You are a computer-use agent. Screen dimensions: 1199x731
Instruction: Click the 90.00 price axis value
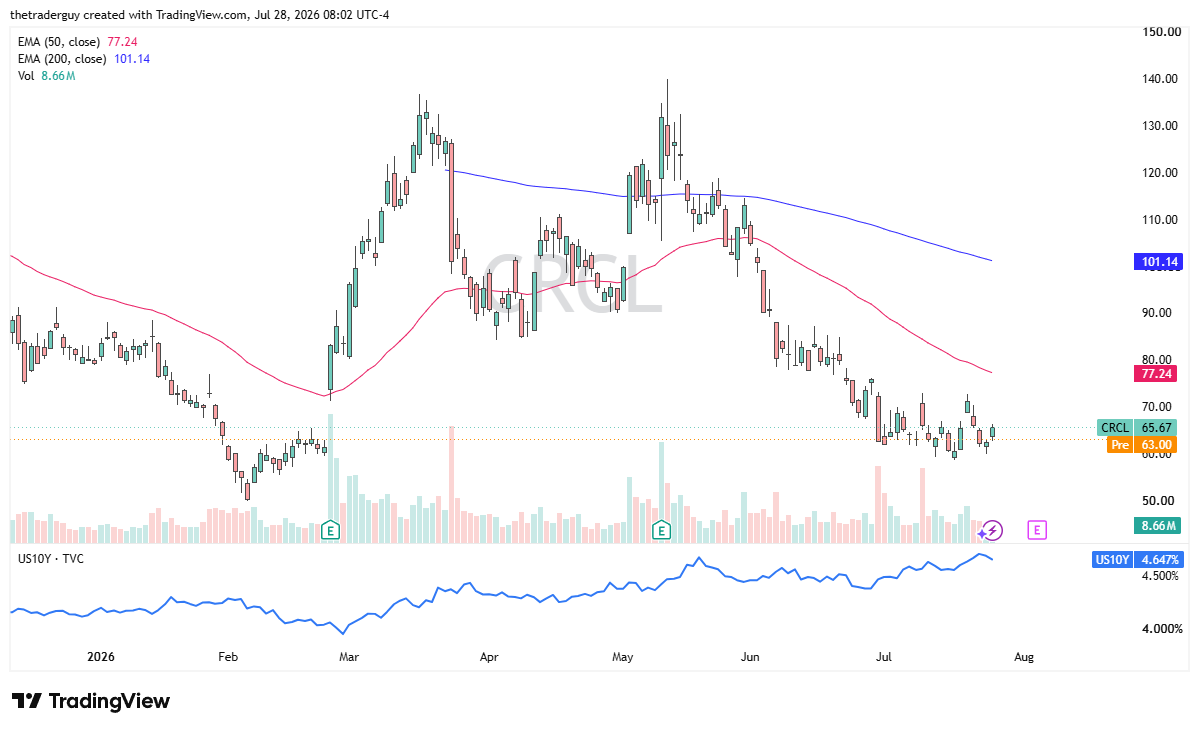[x=1157, y=313]
